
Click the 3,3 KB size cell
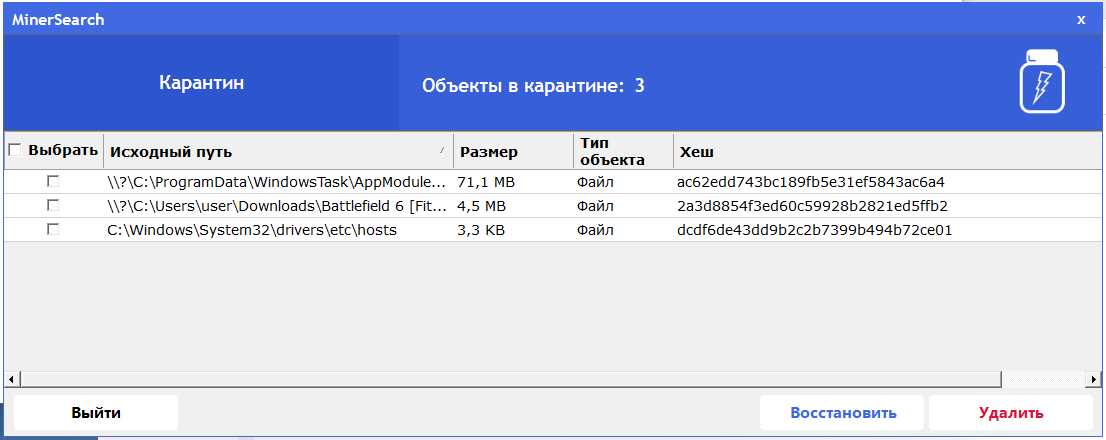[513, 230]
